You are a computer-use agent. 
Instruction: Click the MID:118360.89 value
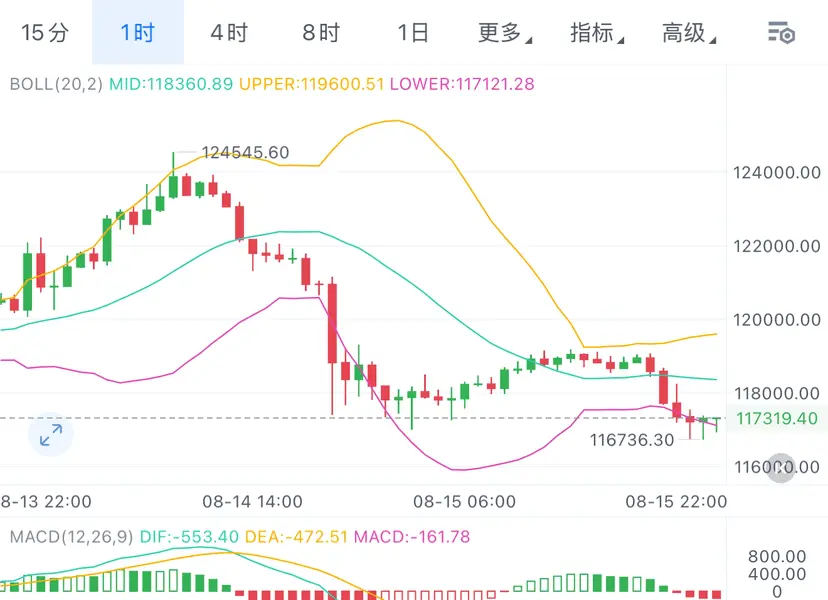click(171, 84)
